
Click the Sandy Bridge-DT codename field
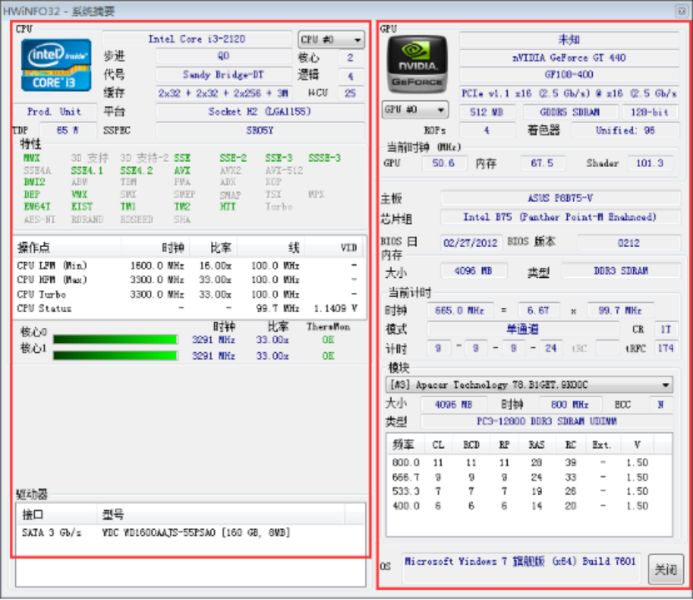223,74
